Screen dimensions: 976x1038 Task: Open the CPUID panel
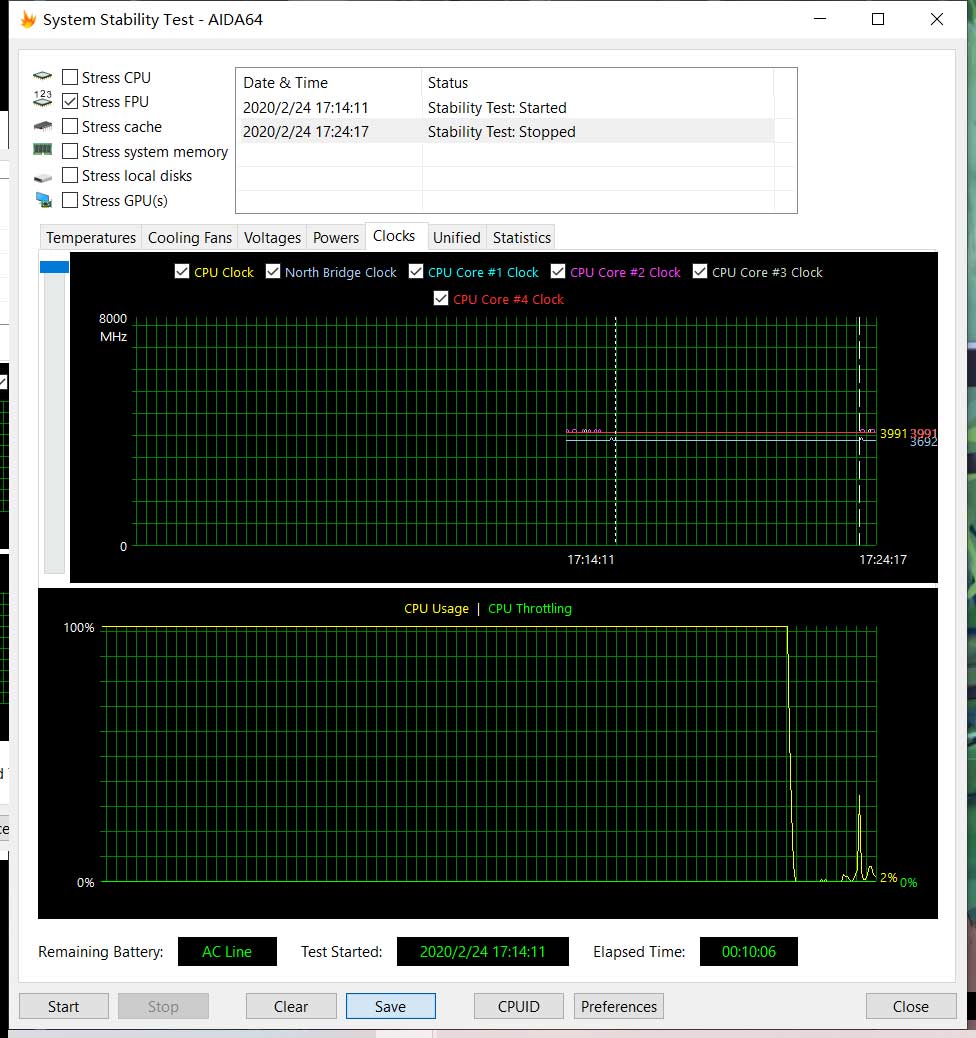pyautogui.click(x=518, y=1006)
